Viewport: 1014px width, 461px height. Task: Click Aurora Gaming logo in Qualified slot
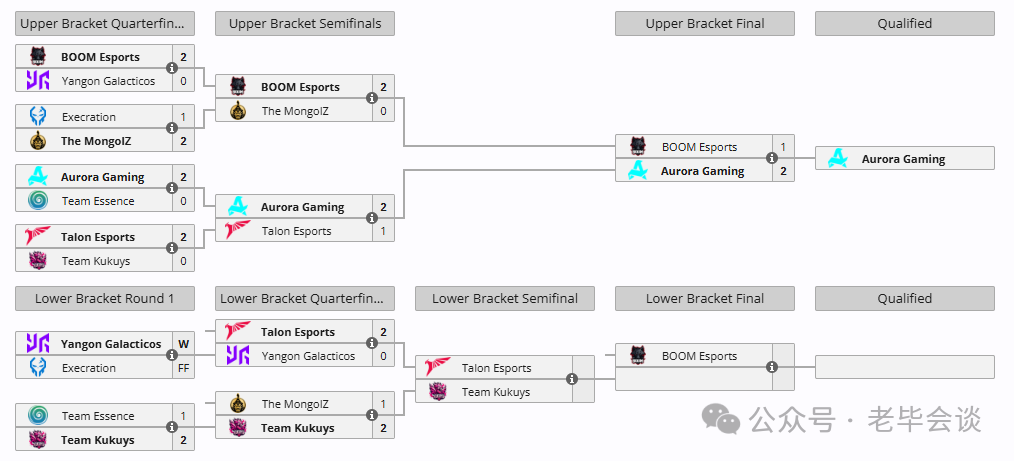838,158
